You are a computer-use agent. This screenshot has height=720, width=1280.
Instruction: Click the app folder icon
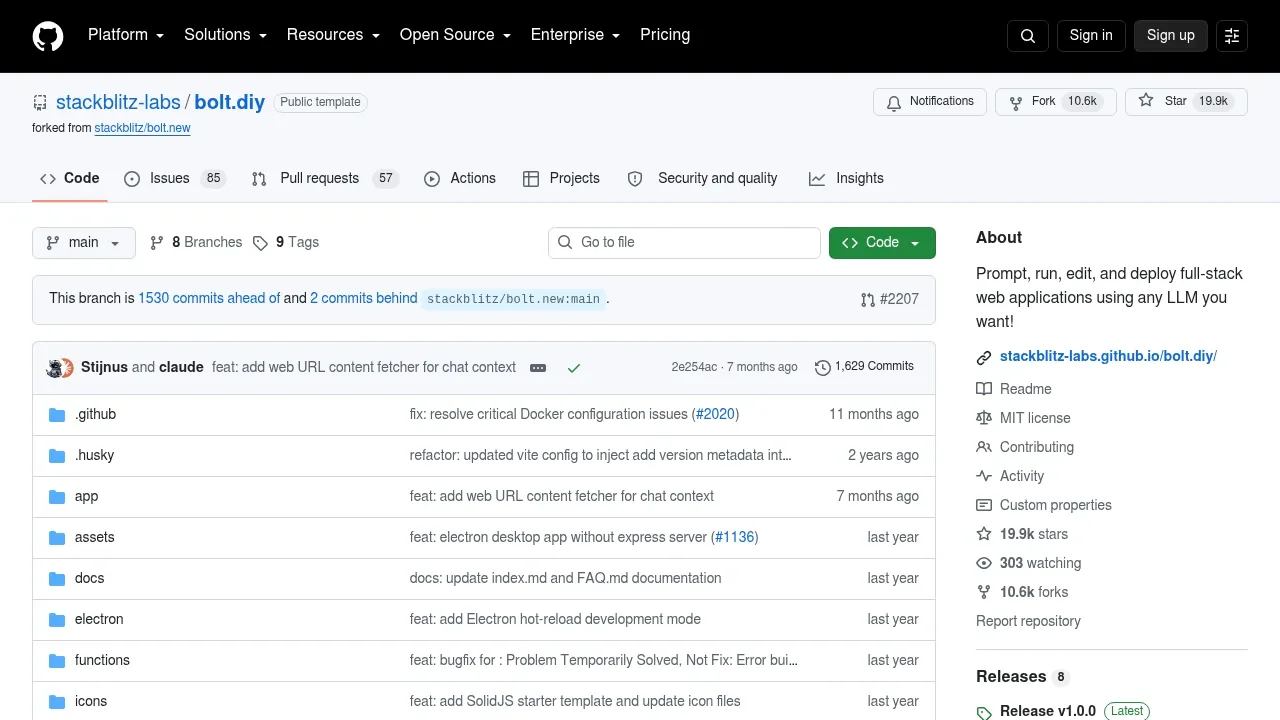point(57,497)
